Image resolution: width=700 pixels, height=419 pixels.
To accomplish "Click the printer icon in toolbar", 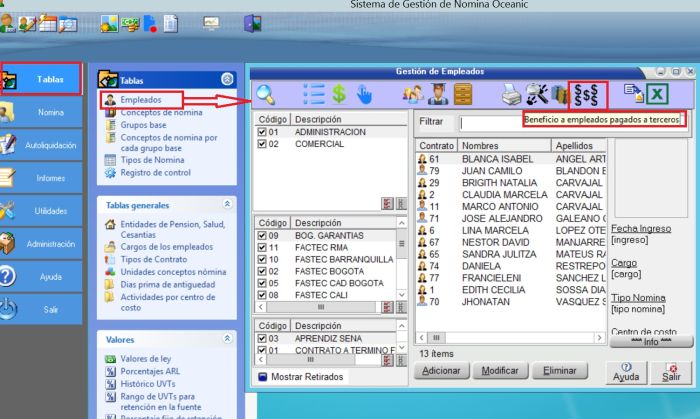I will tap(511, 95).
